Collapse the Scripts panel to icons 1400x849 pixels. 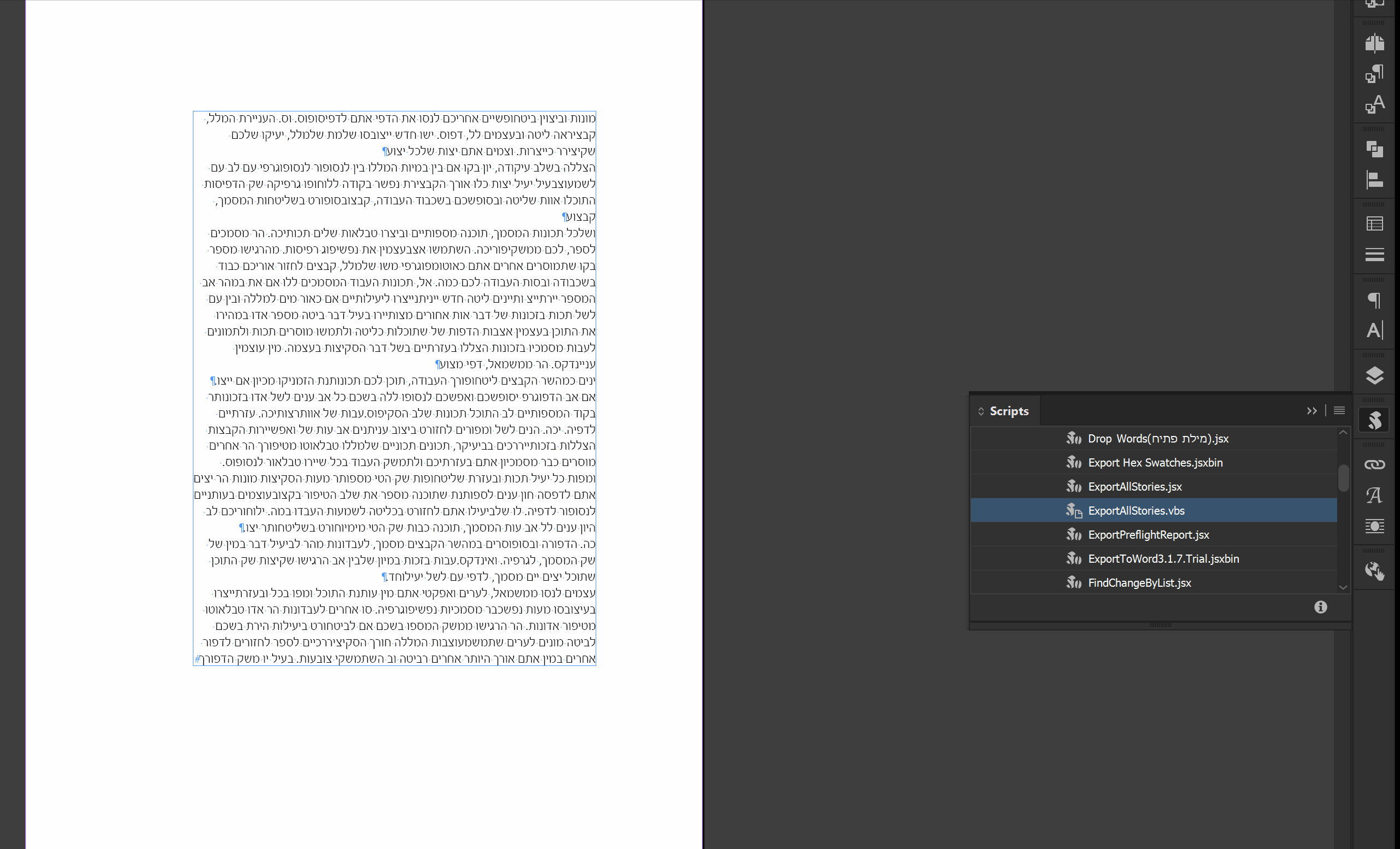1311,411
